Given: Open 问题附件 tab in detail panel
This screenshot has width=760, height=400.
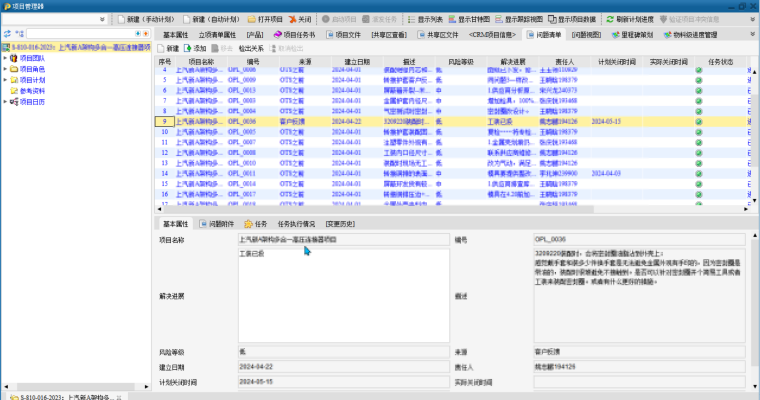Looking at the screenshot, I should pyautogui.click(x=217, y=224).
